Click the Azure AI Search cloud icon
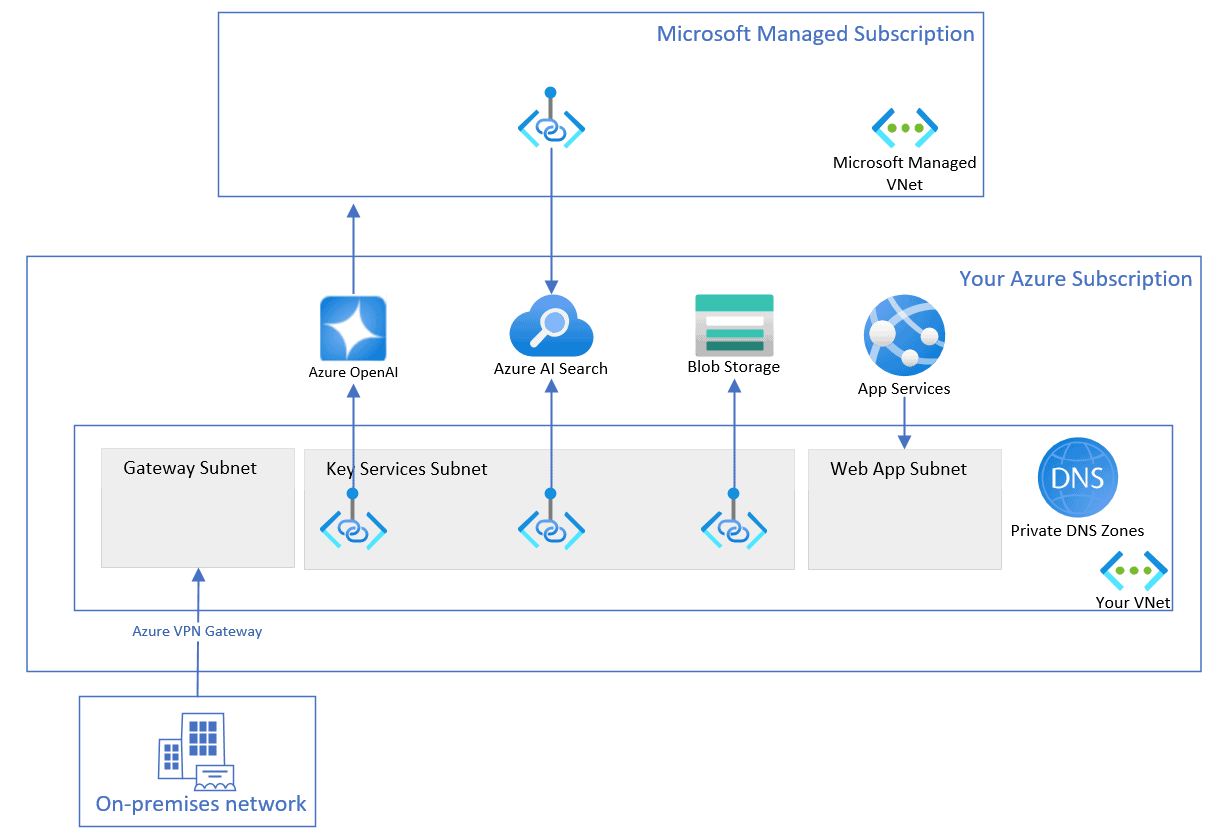This screenshot has width=1225, height=838. 551,326
